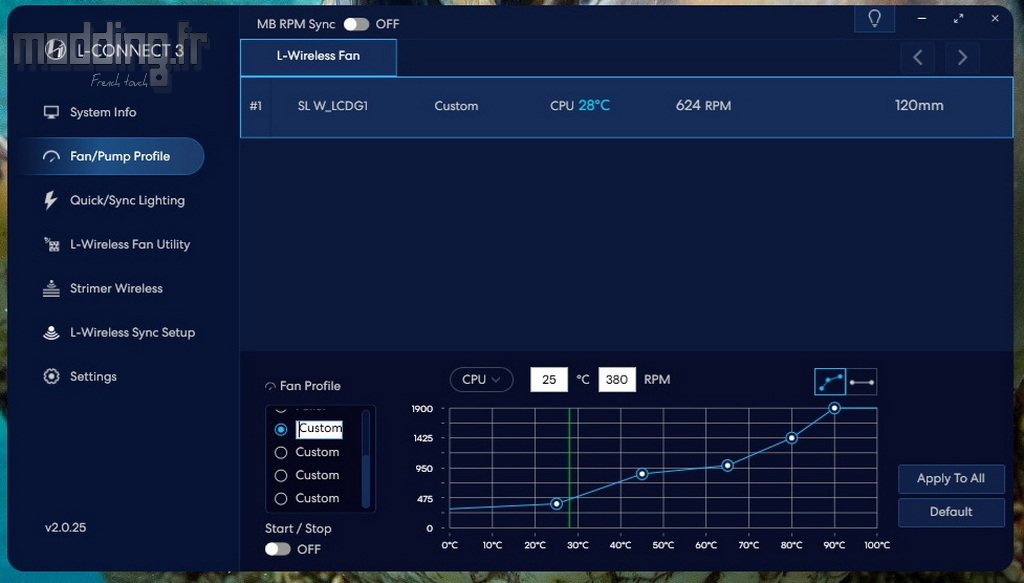The height and width of the screenshot is (583, 1024).
Task: Click the curve point at 80°C
Action: 792,437
